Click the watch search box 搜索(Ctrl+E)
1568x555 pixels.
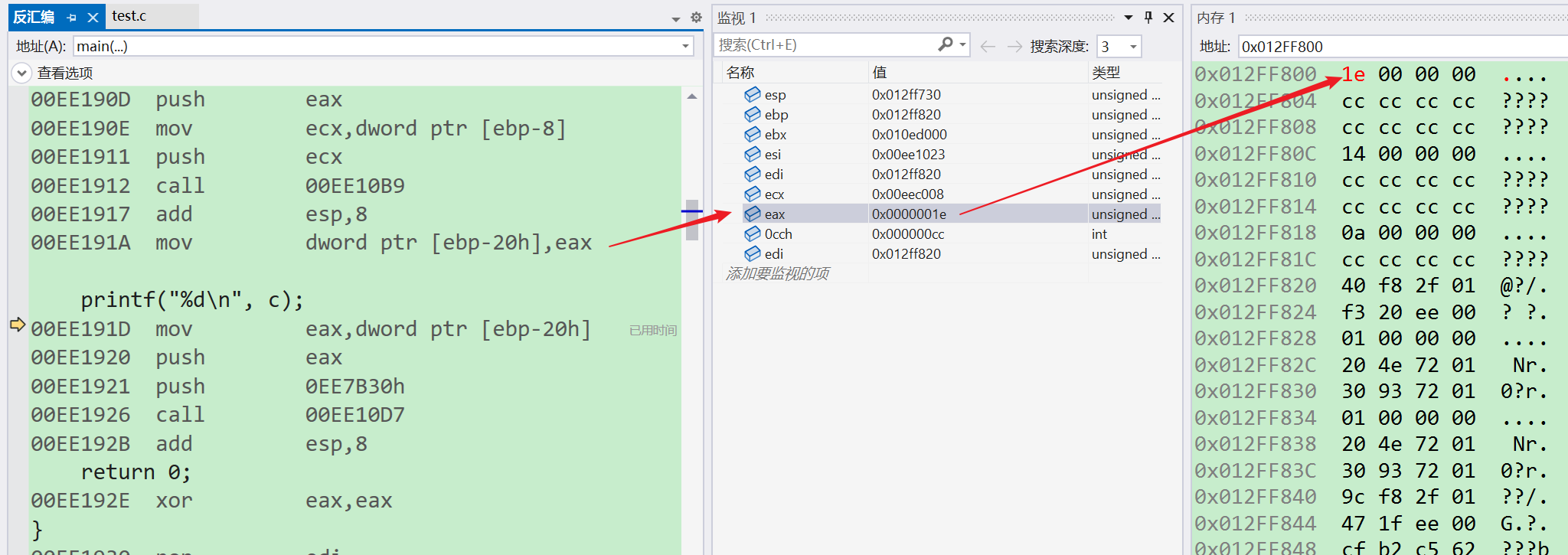[x=825, y=45]
